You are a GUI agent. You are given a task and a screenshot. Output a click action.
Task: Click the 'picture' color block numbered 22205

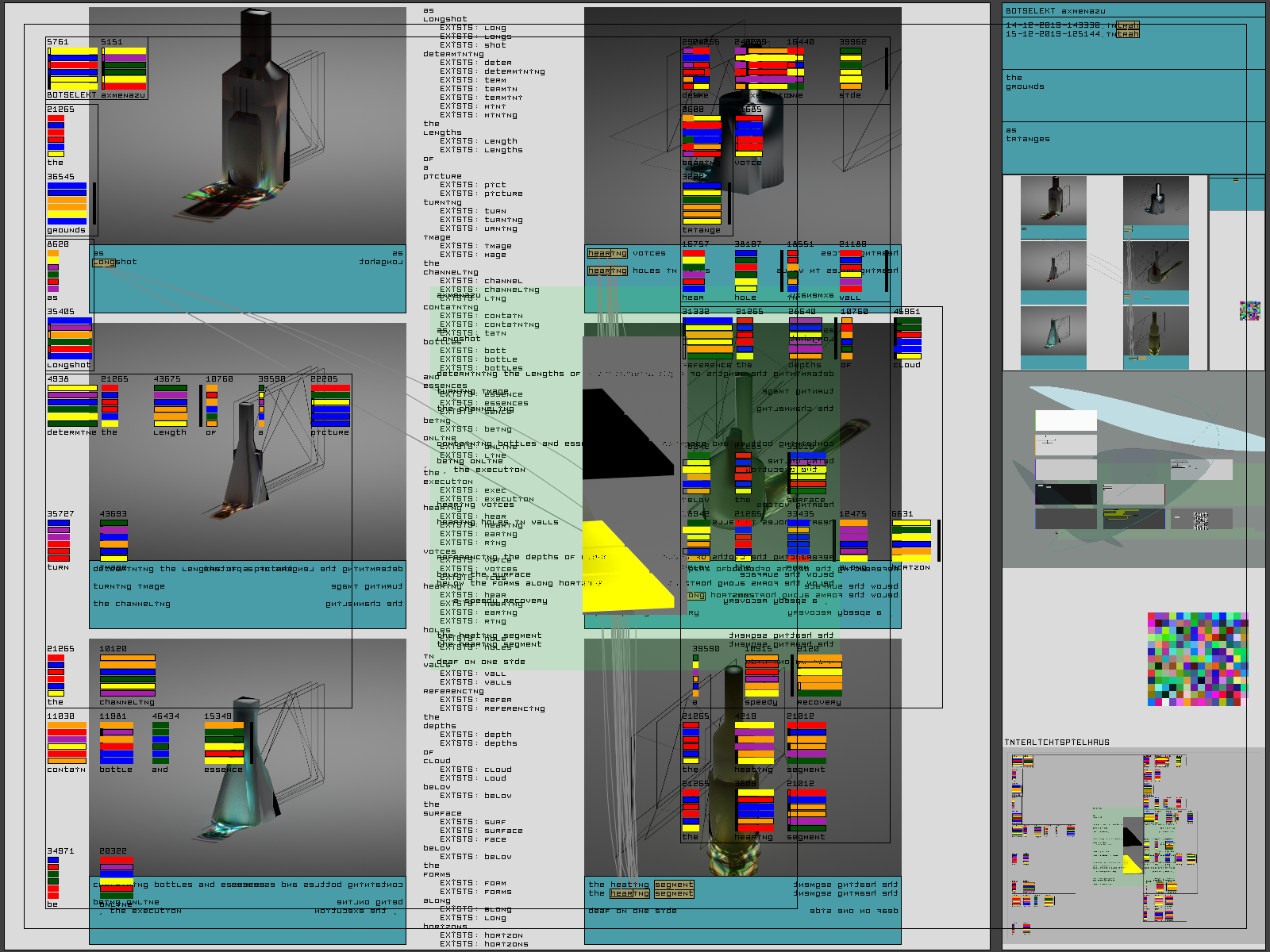tap(330, 405)
